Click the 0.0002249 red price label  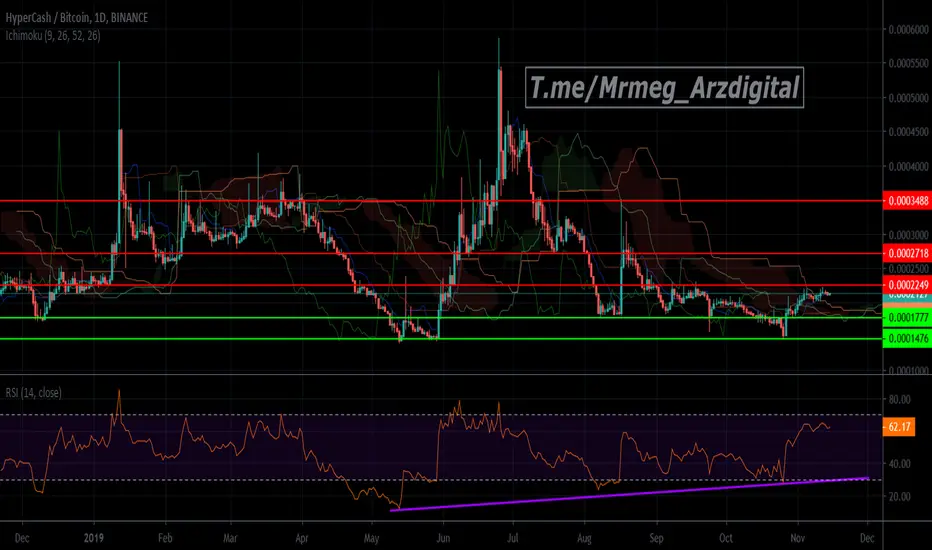point(908,284)
